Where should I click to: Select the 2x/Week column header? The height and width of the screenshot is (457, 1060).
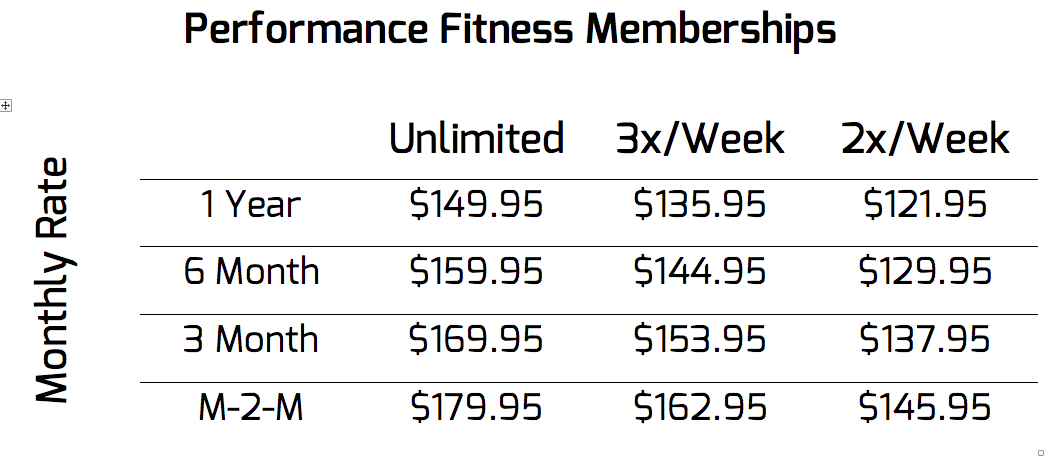tap(925, 139)
